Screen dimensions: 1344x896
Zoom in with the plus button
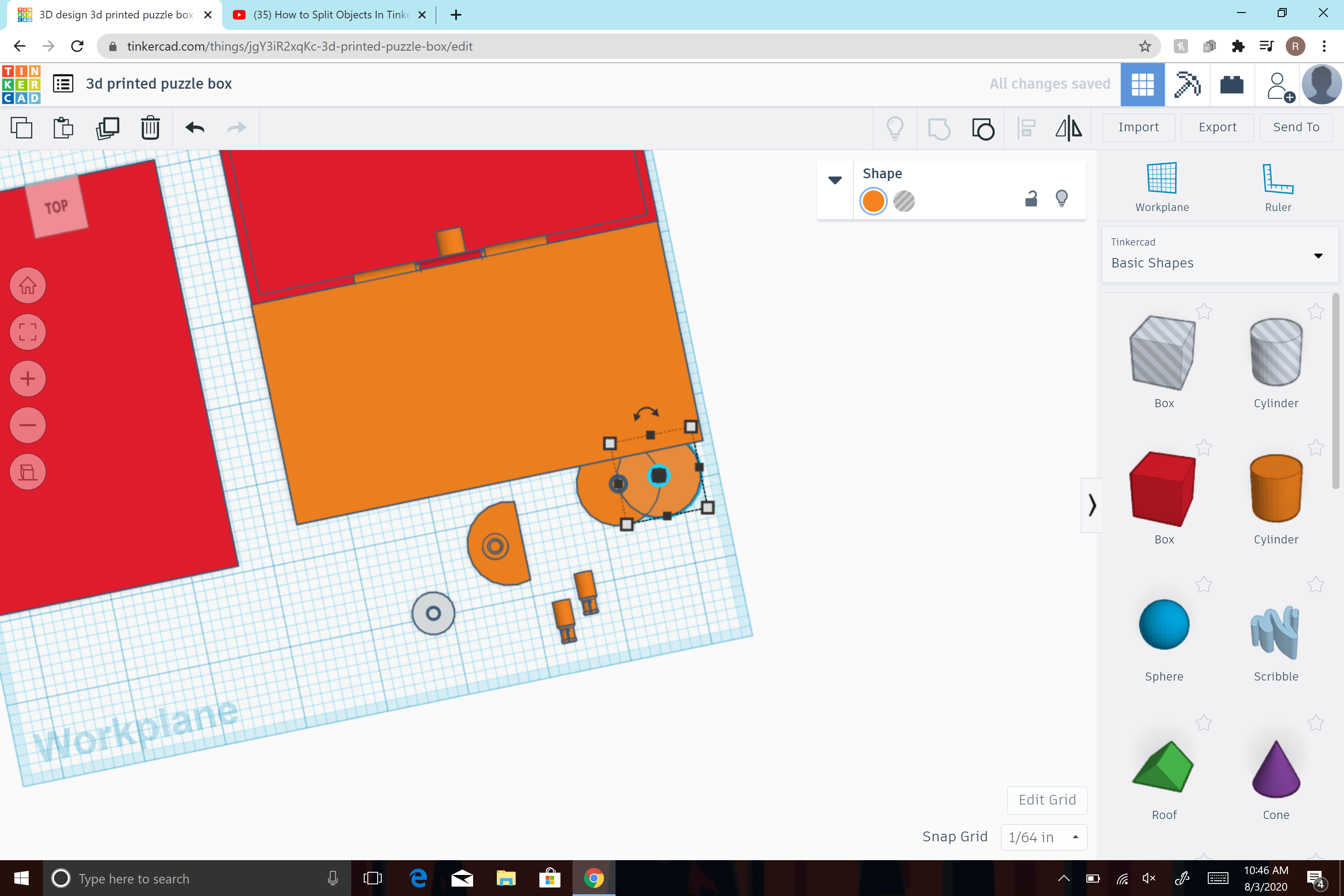click(x=27, y=378)
